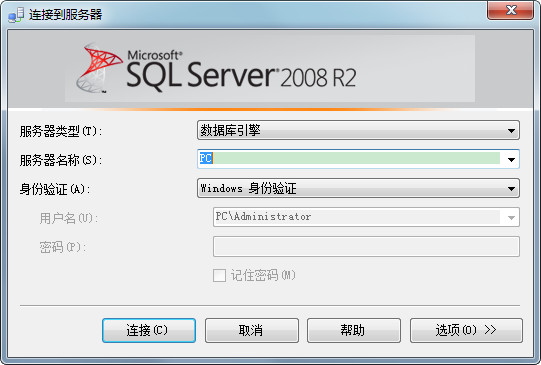
Task: Click the 用户名 dropdown with PC\Administrator
Action: click(366, 217)
